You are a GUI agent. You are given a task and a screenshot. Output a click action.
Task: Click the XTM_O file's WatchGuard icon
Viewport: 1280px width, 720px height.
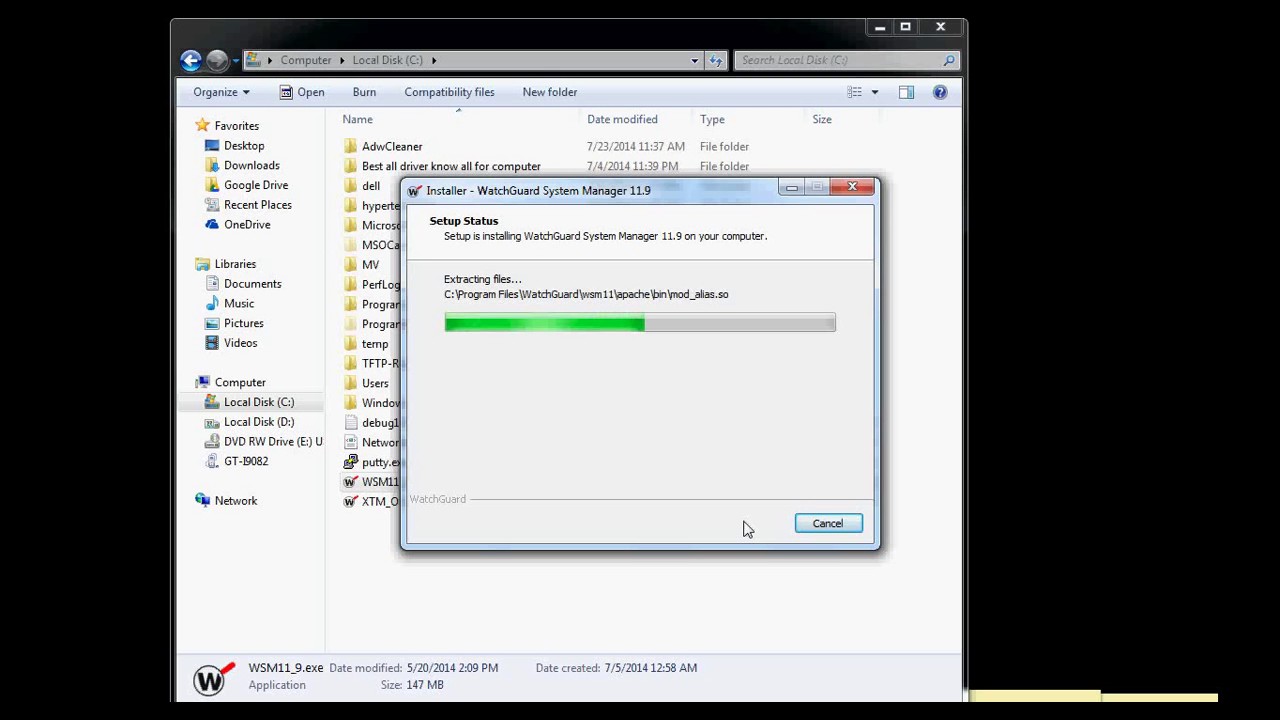coord(350,502)
